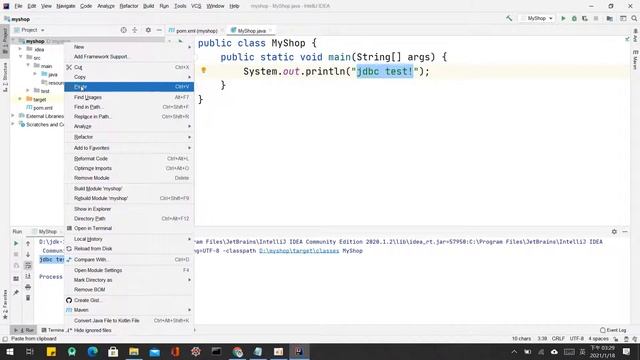Viewport: 640px width, 360px height.
Task: Open the Run tool window tab at bottom
Action: click(24, 330)
